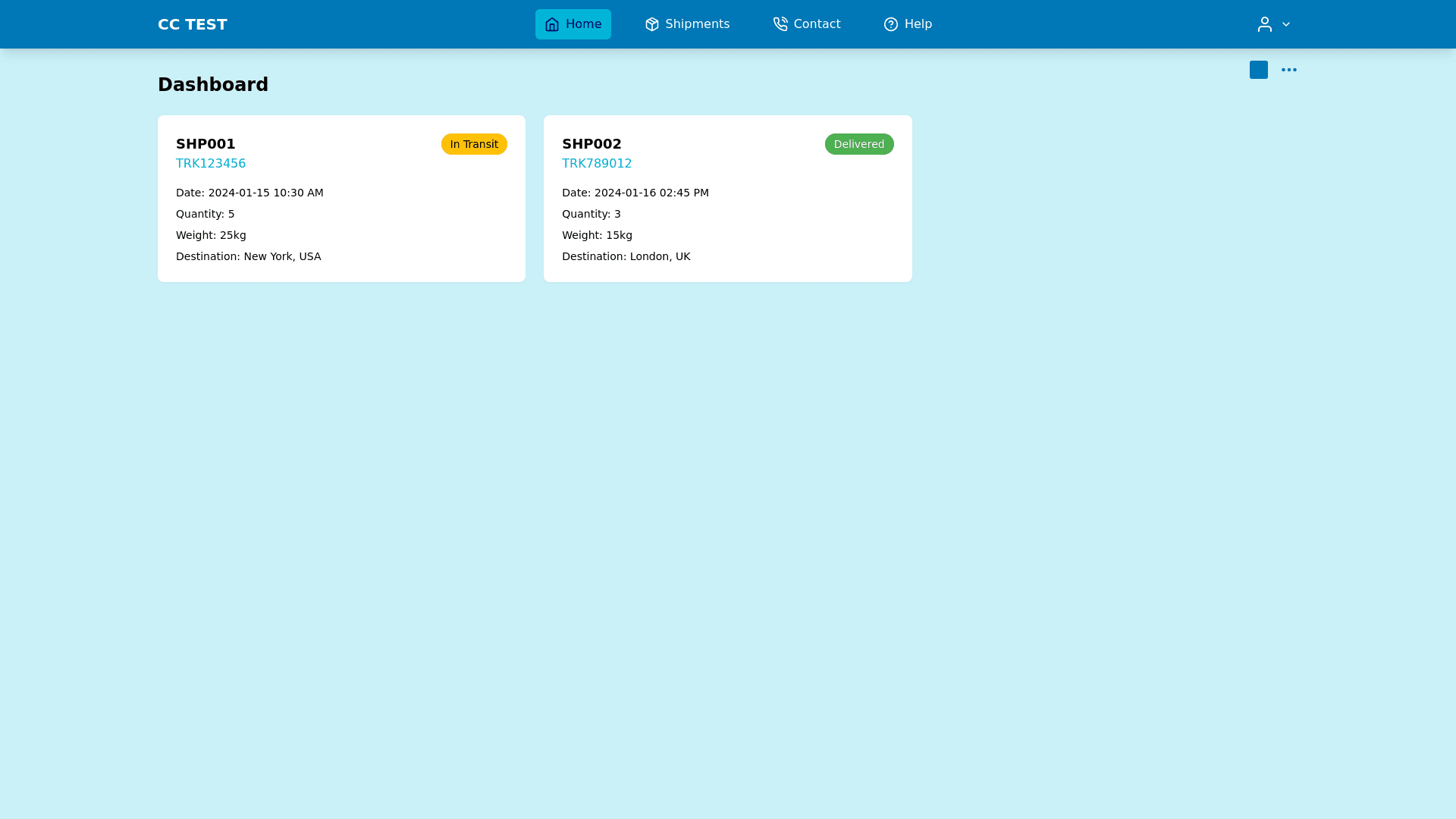Viewport: 1456px width, 819px height.
Task: Click the In Transit status badge
Action: 474,144
